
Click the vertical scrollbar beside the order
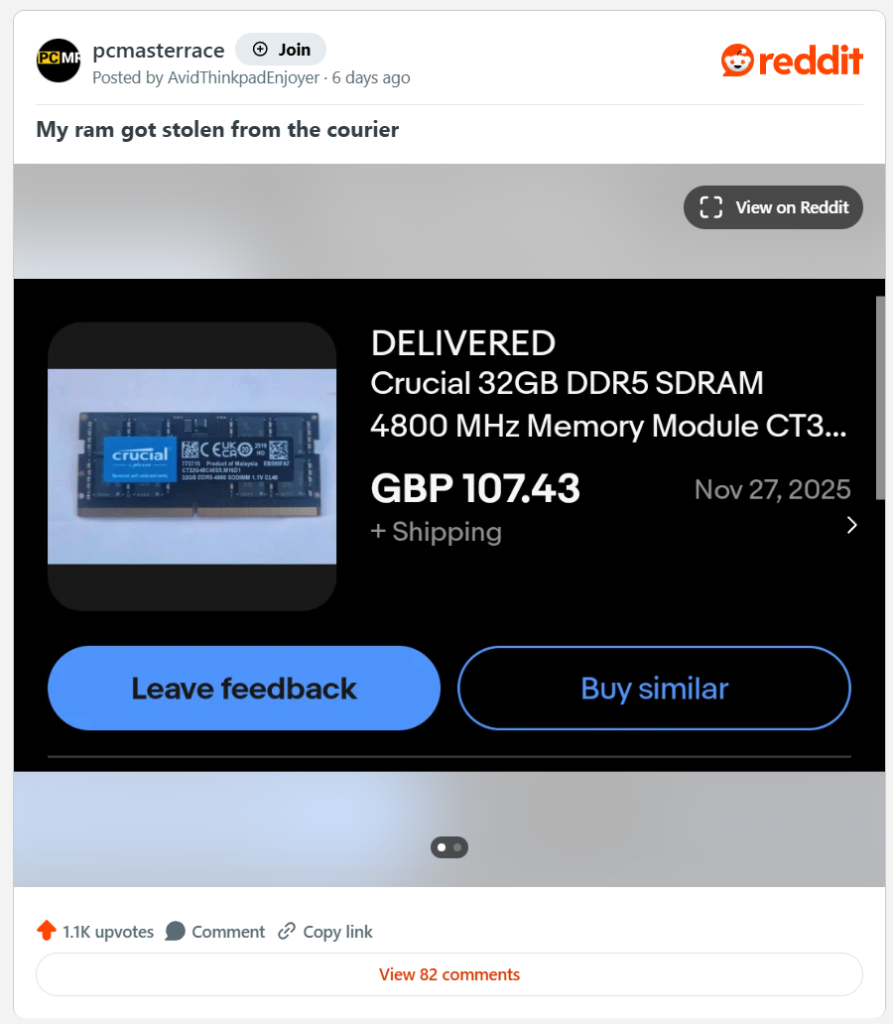[x=880, y=398]
